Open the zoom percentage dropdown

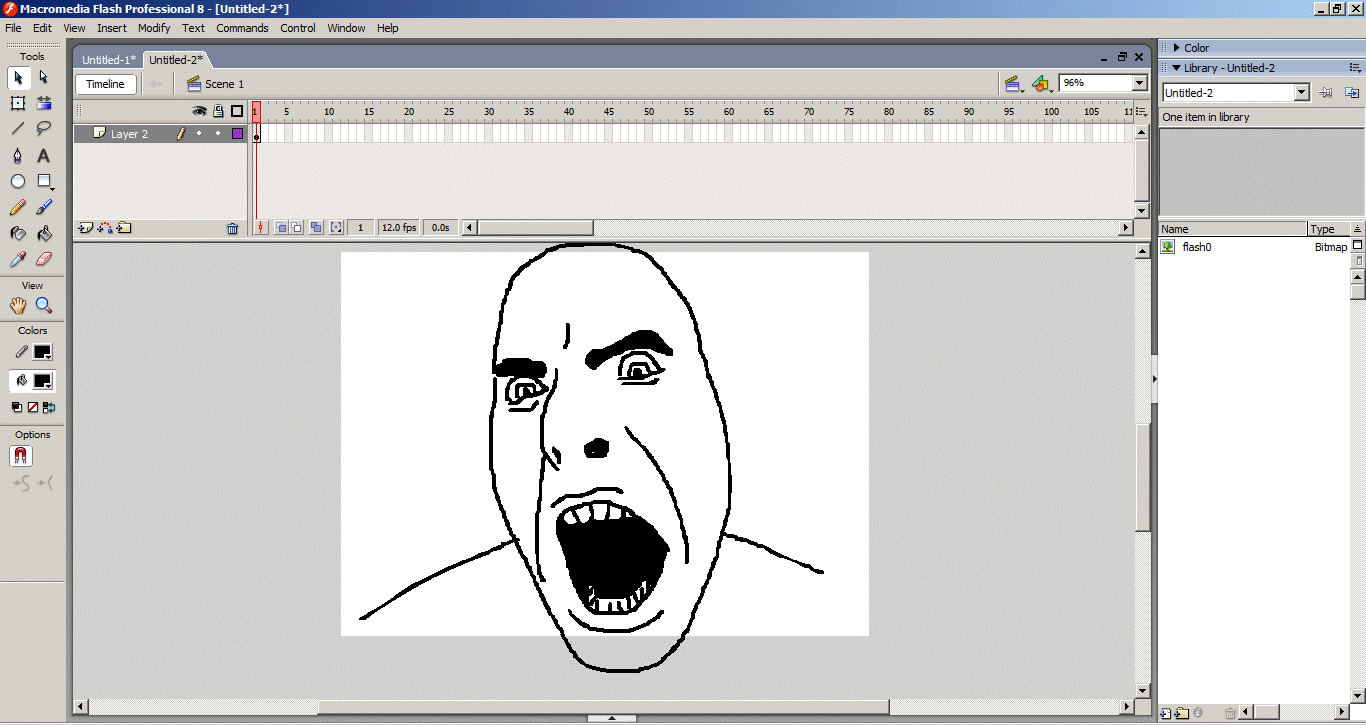(x=1139, y=84)
